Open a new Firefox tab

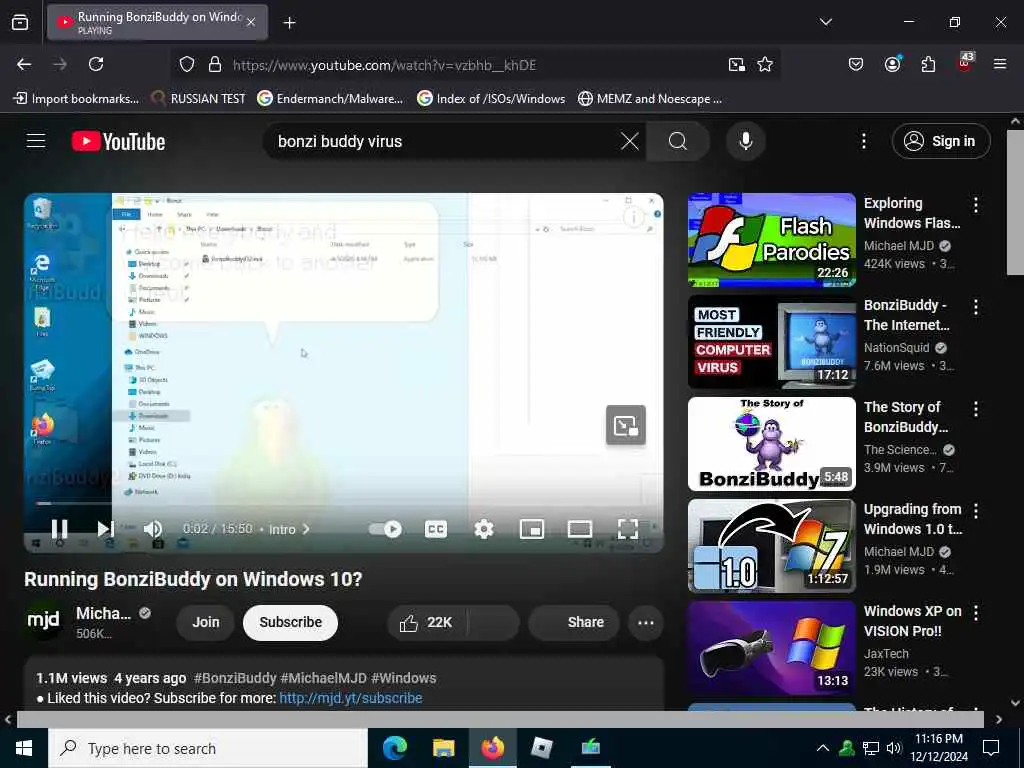tap(289, 23)
